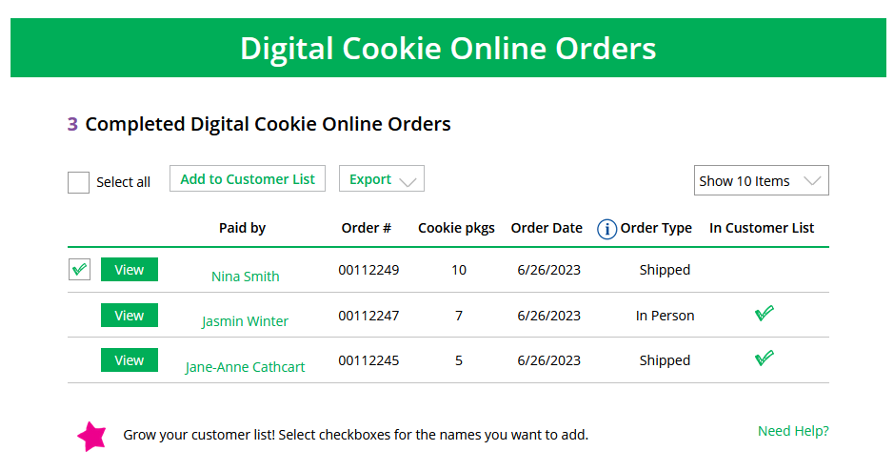View Nina Smith's order
The height and width of the screenshot is (472, 894).
tap(129, 270)
